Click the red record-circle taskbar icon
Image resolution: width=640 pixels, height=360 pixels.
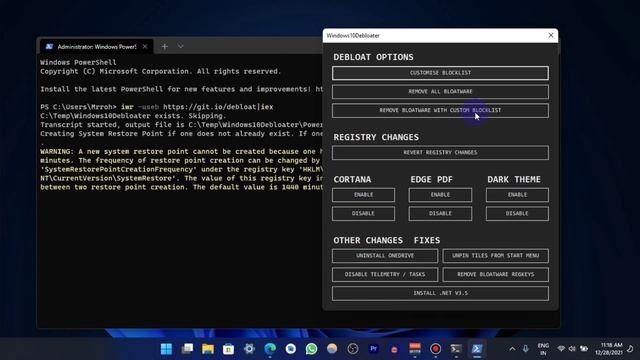436,349
